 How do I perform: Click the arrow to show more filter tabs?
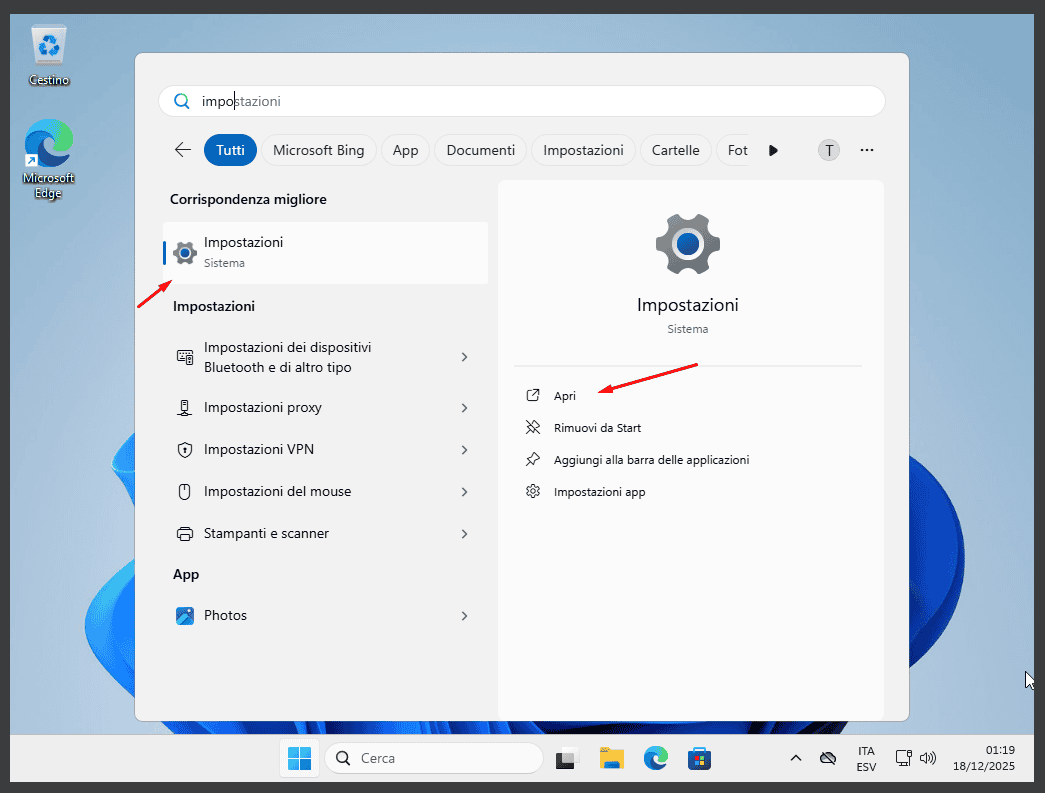[774, 150]
